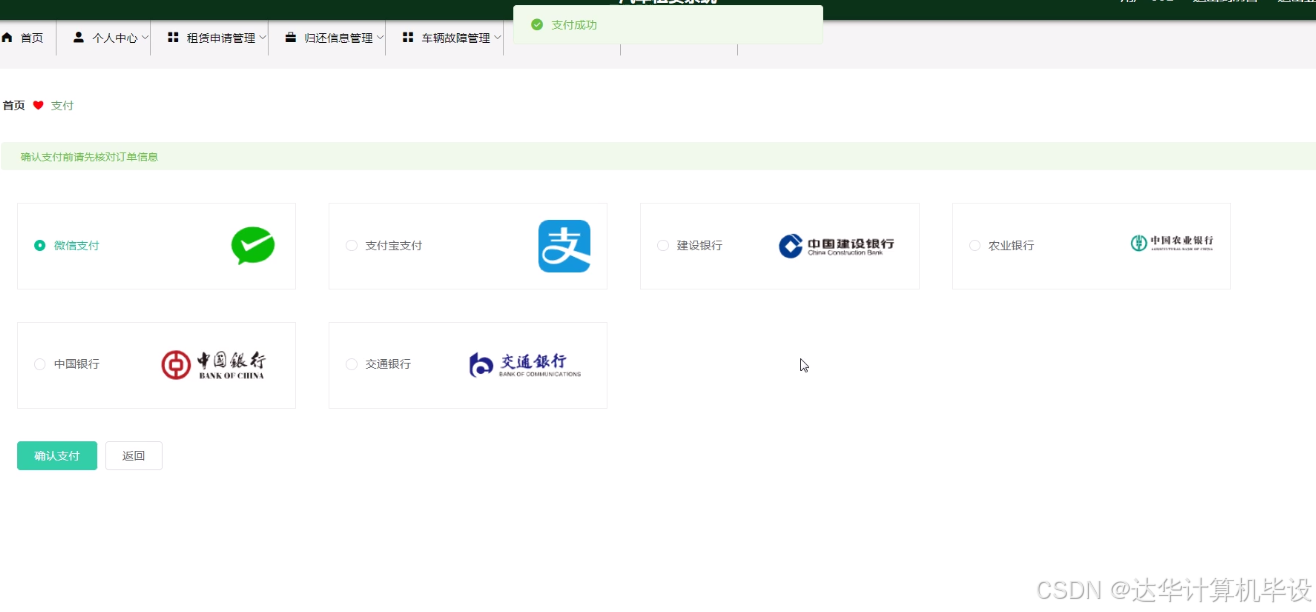Expand the 车辆故障管理 dropdown arrow
This screenshot has width=1316, height=612.
497,38
